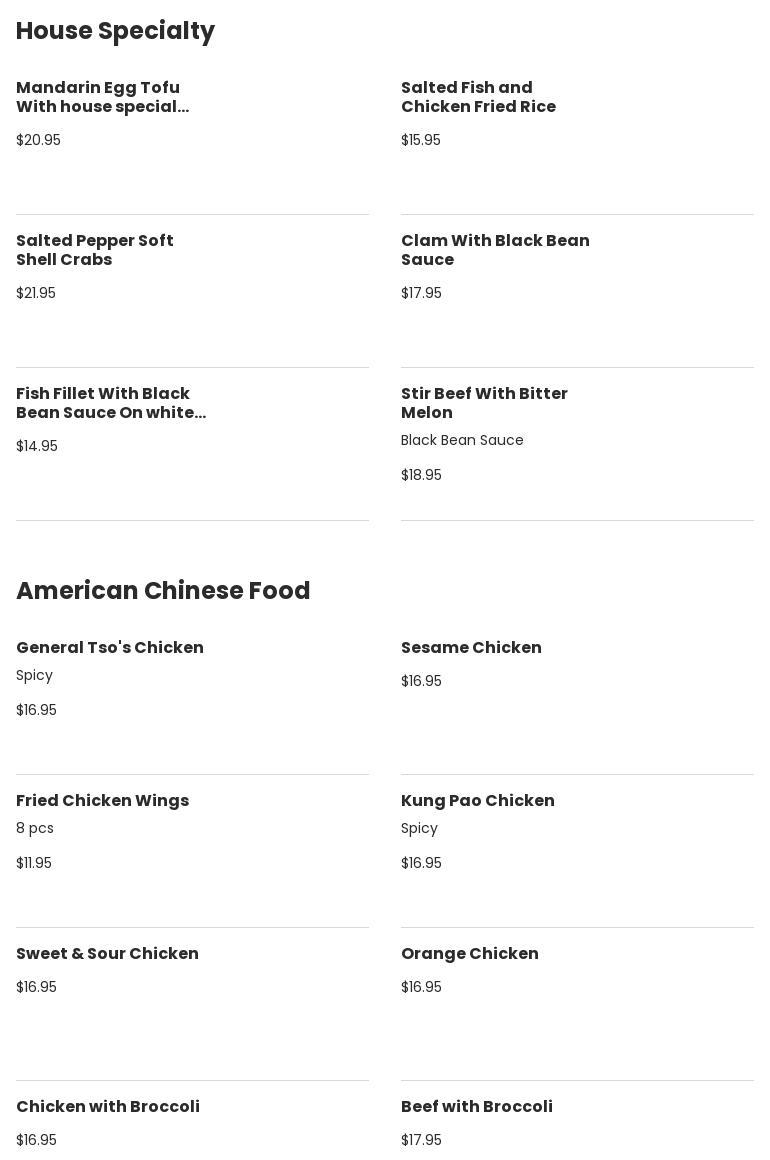Click General Tso's Chicken item
The height and width of the screenshot is (1160, 770).
110,648
